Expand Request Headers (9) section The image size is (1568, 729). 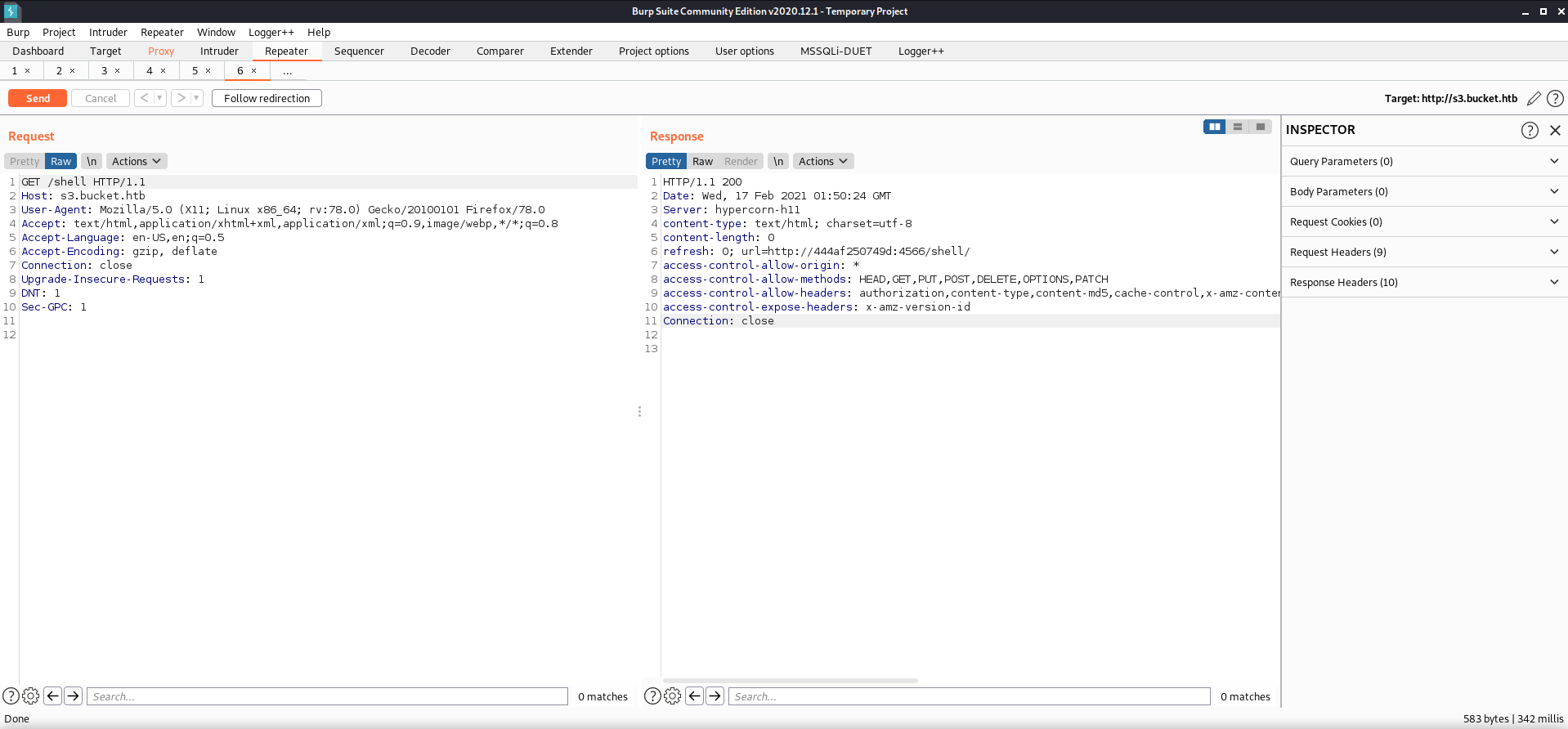[1424, 253]
